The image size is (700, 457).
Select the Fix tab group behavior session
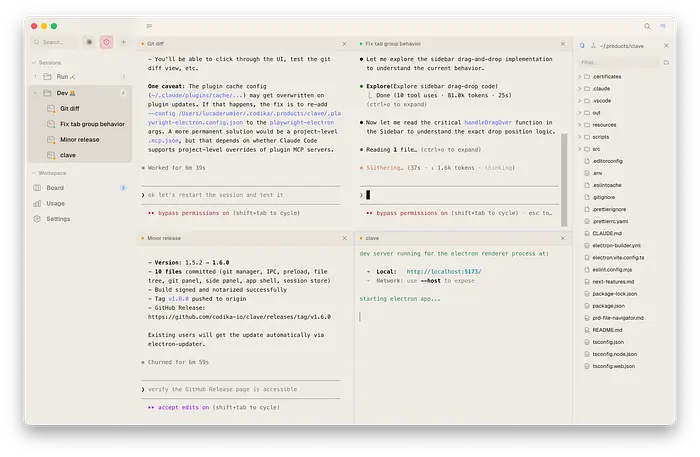tap(92, 124)
